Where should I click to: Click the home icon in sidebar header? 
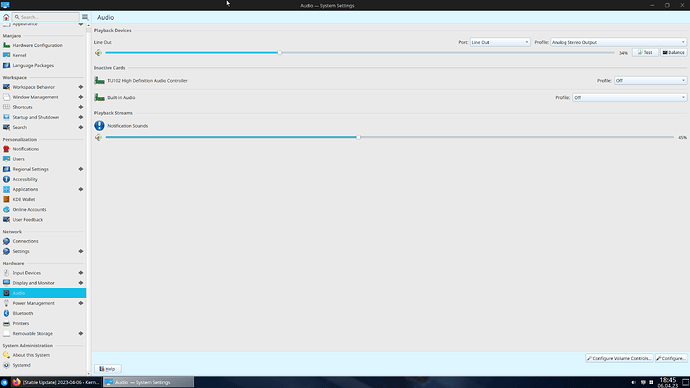point(6,17)
